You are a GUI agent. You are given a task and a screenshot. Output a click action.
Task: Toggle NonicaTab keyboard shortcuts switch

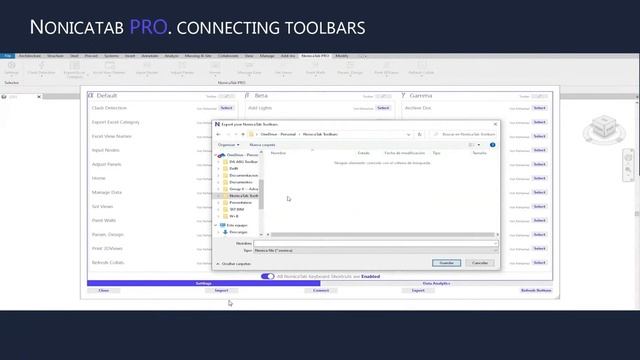pyautogui.click(x=268, y=276)
